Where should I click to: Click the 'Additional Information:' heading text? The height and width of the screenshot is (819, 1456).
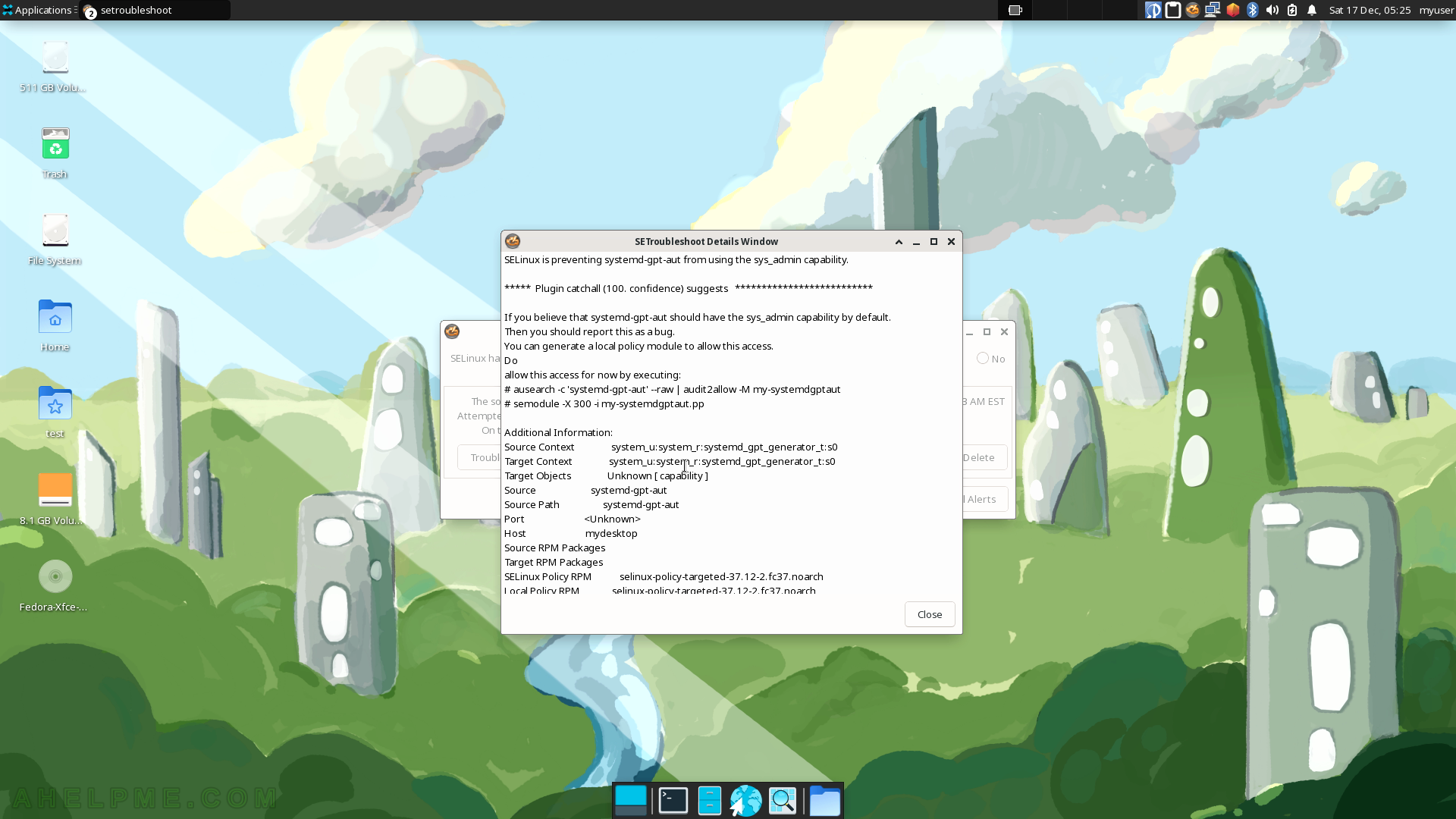[558, 433]
